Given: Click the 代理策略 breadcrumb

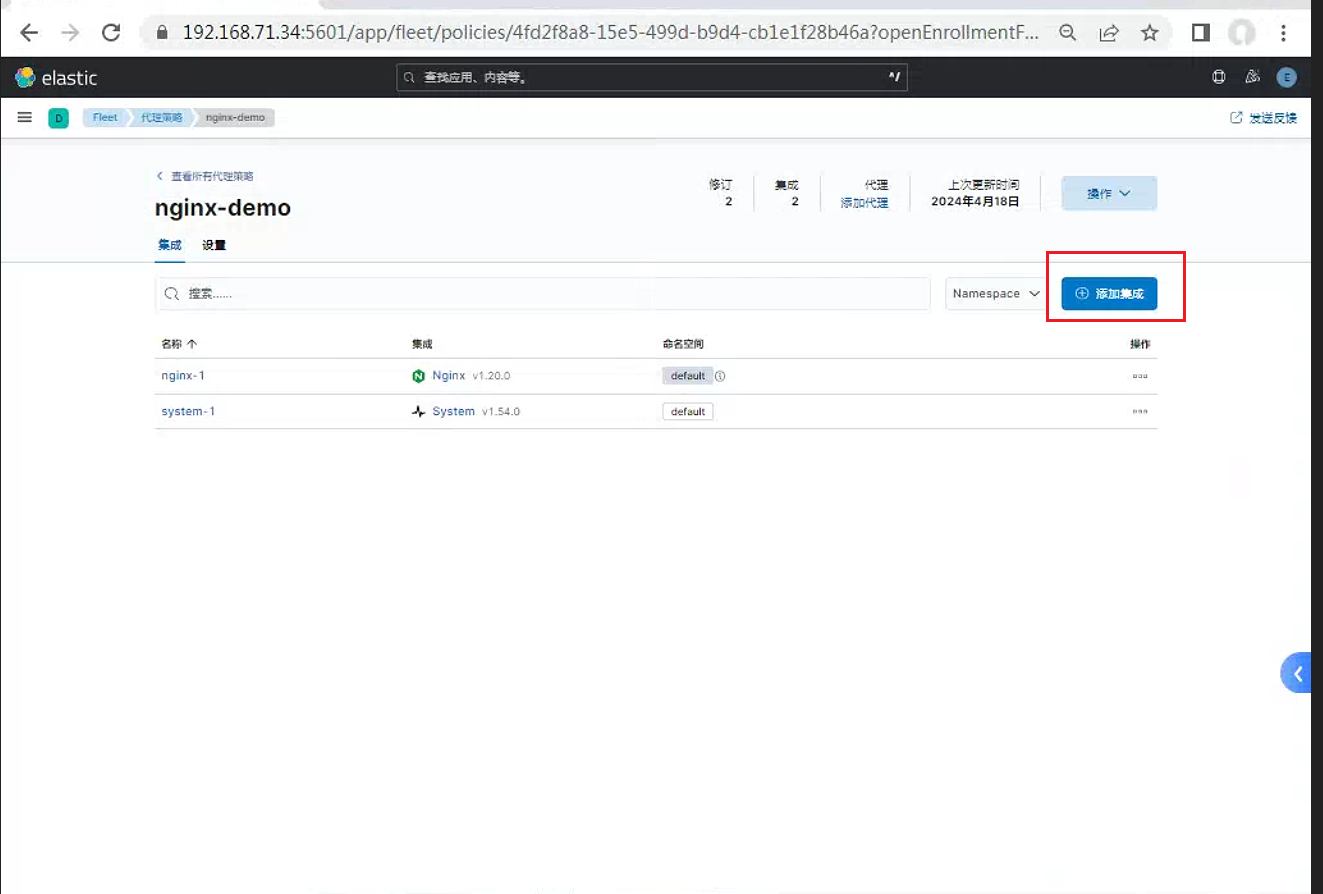Looking at the screenshot, I should [161, 118].
